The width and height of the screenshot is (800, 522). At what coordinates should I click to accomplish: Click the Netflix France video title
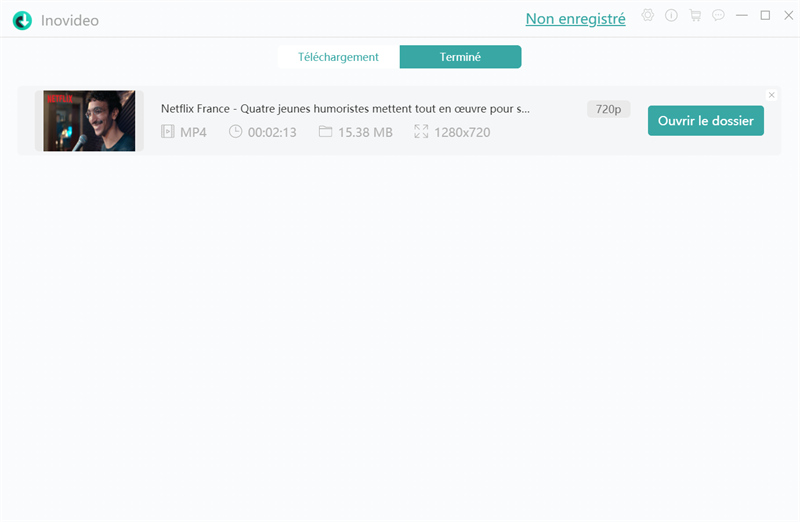pyautogui.click(x=345, y=109)
